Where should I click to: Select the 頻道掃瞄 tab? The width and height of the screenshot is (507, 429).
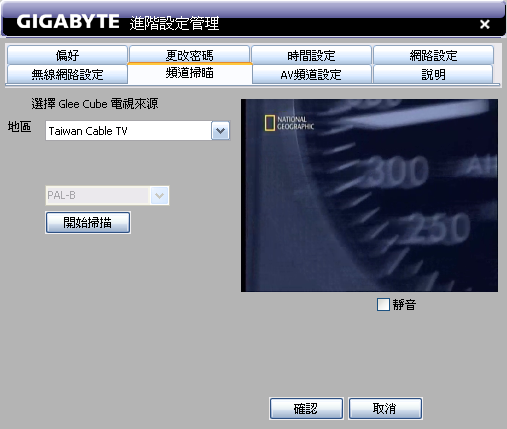[190, 73]
